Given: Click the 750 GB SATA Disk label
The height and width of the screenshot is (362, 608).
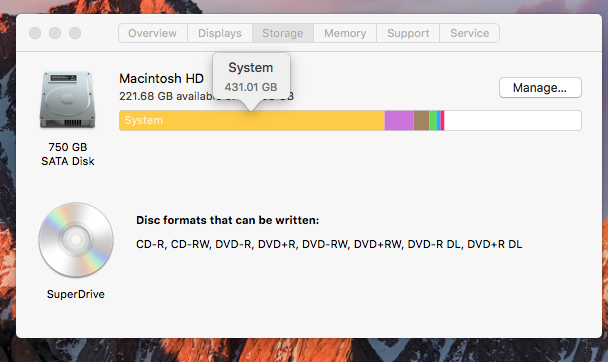Looking at the screenshot, I should [68, 154].
